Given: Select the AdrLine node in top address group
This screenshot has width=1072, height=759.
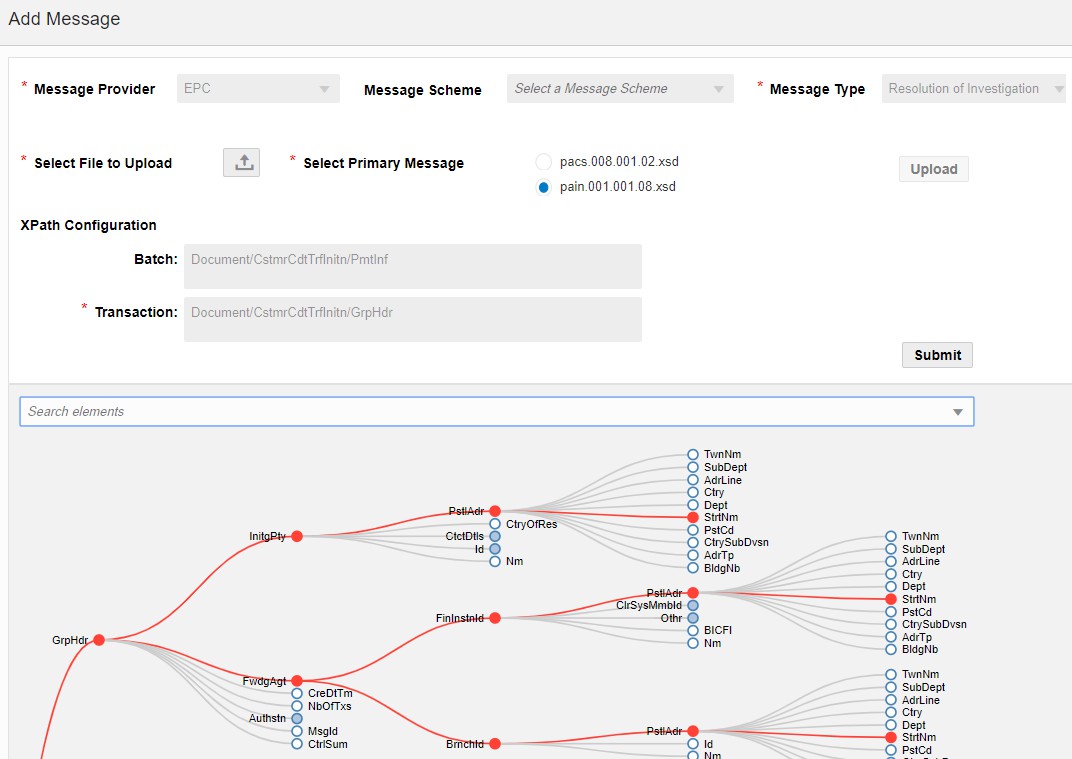Looking at the screenshot, I should (x=693, y=480).
